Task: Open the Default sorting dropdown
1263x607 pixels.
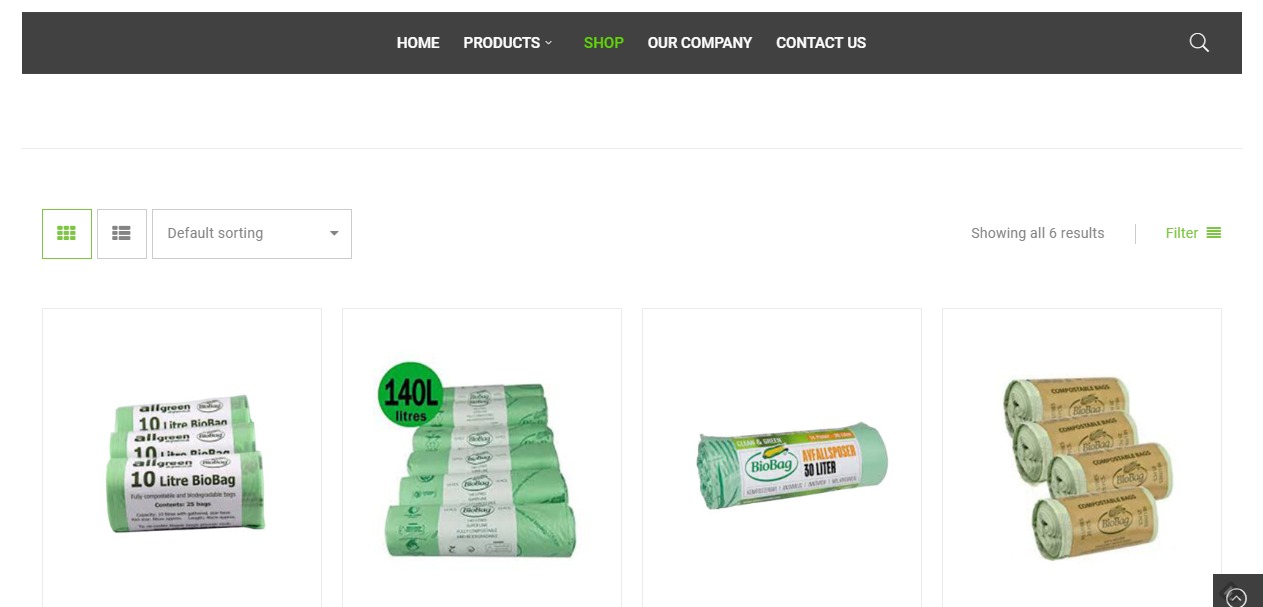Action: pyautogui.click(x=252, y=234)
